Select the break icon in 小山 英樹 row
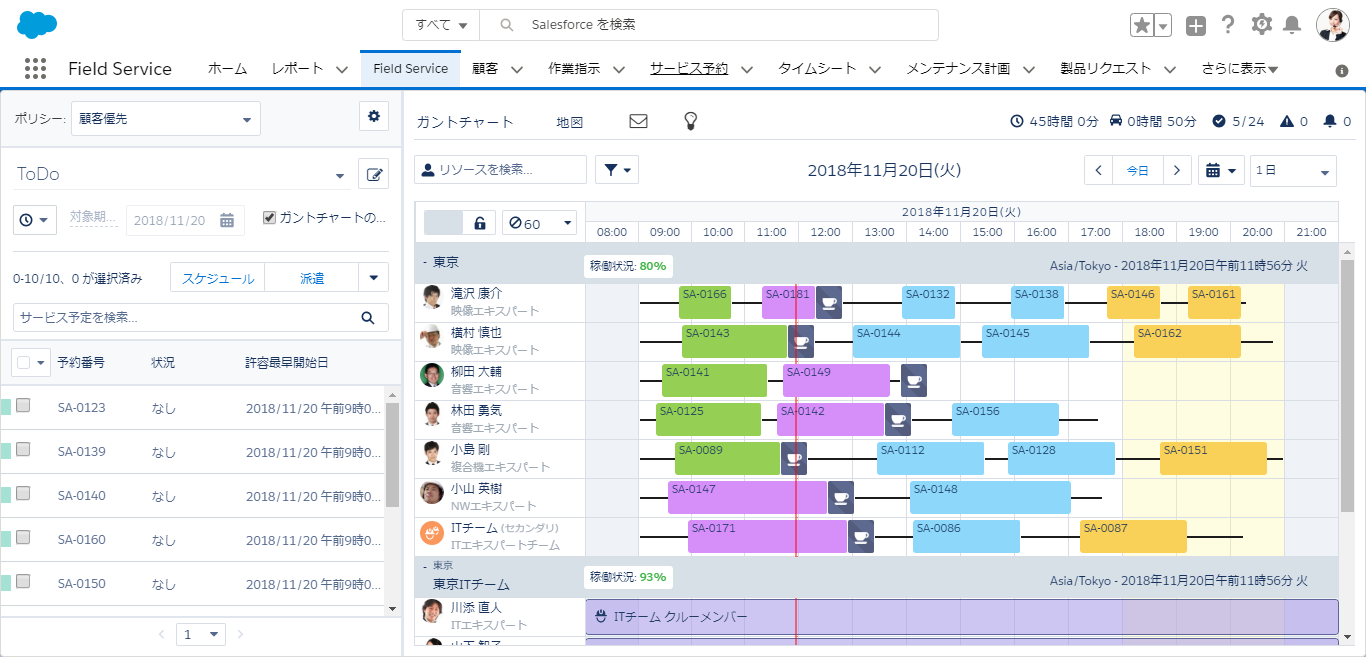This screenshot has height=657, width=1366. [841, 497]
